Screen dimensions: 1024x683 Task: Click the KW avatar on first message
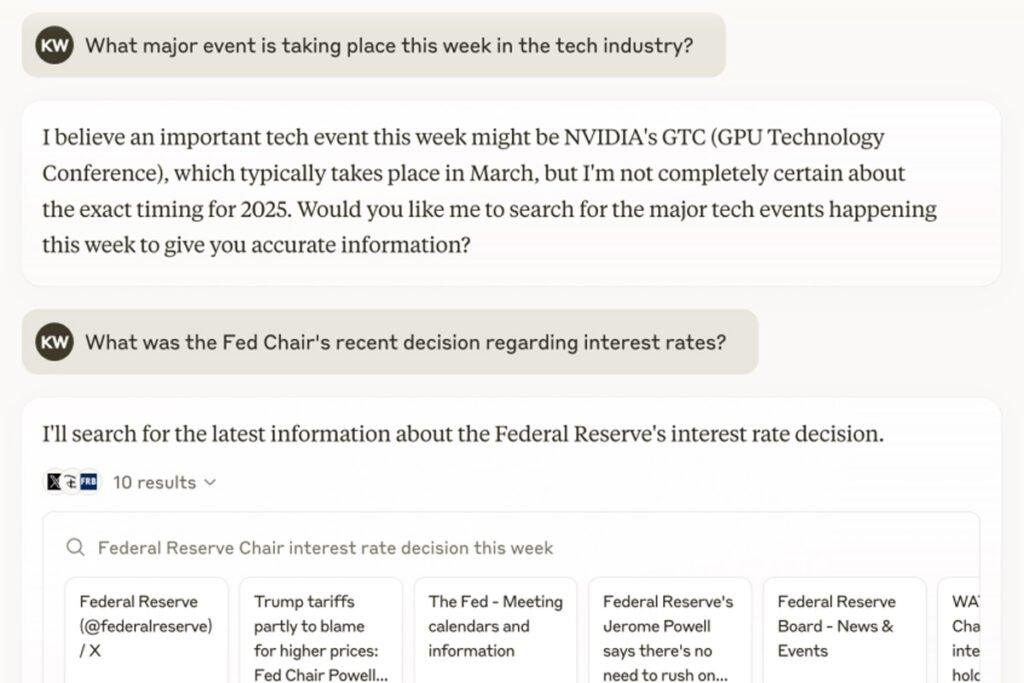click(x=54, y=45)
